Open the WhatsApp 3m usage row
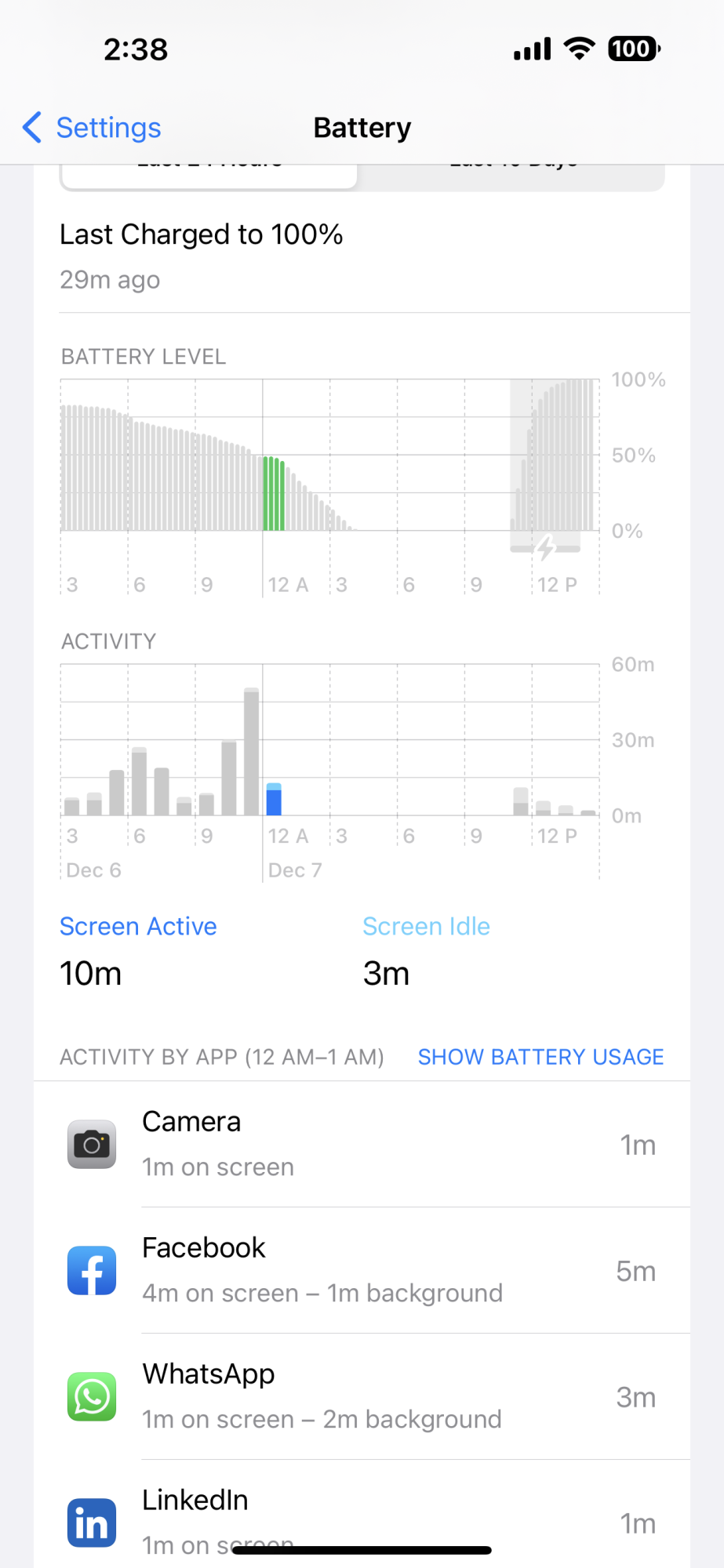The image size is (724, 1568). (362, 1397)
